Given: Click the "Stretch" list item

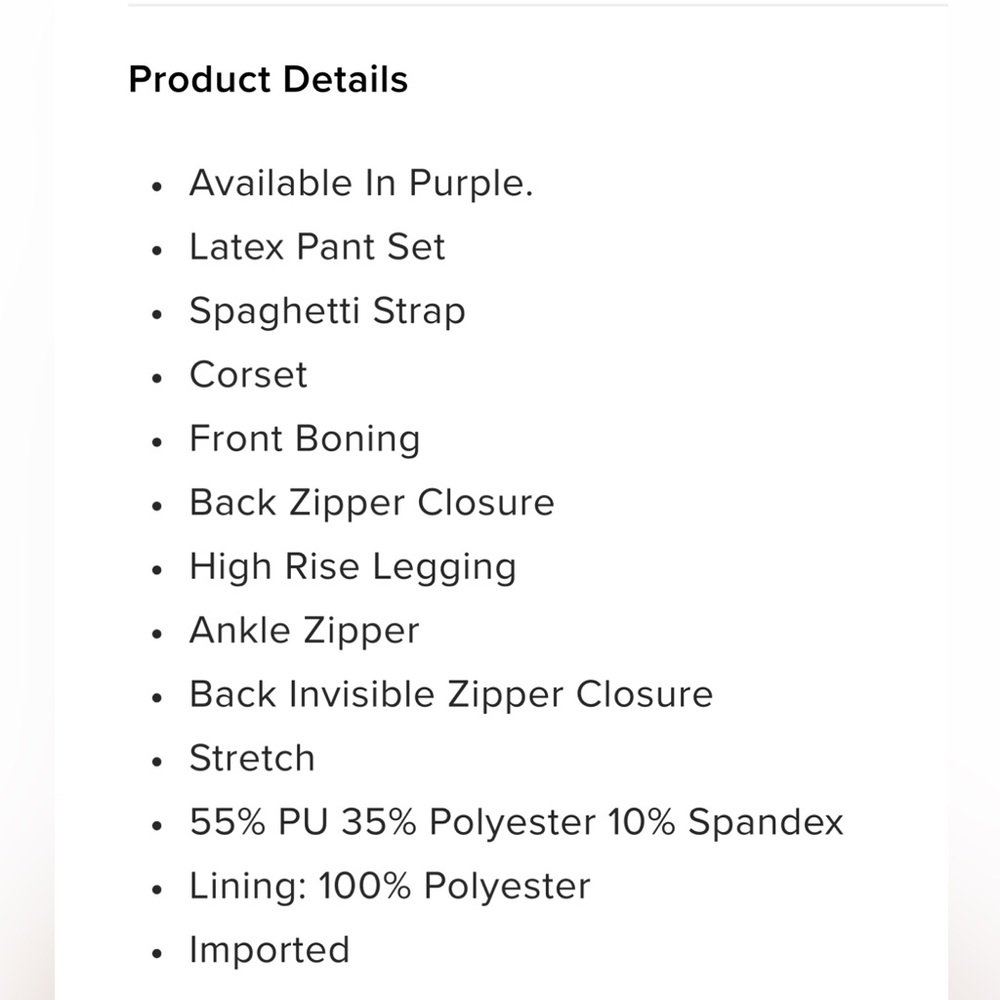Looking at the screenshot, I should tap(252, 759).
